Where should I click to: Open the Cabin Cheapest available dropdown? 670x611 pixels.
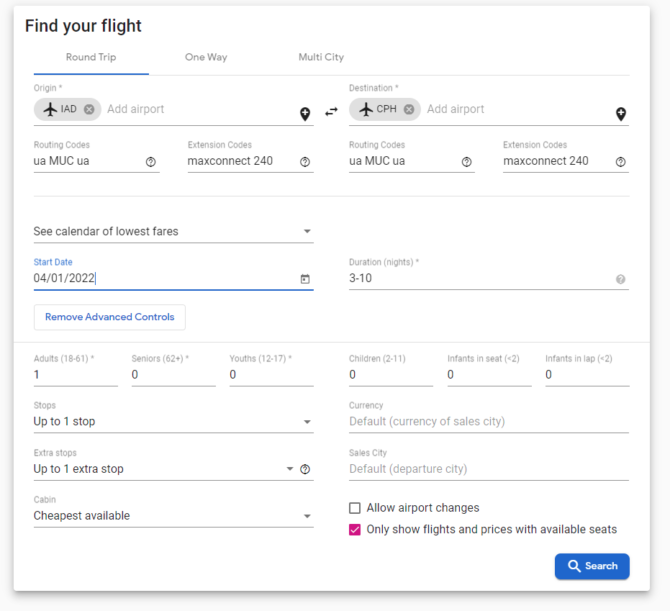(173, 516)
